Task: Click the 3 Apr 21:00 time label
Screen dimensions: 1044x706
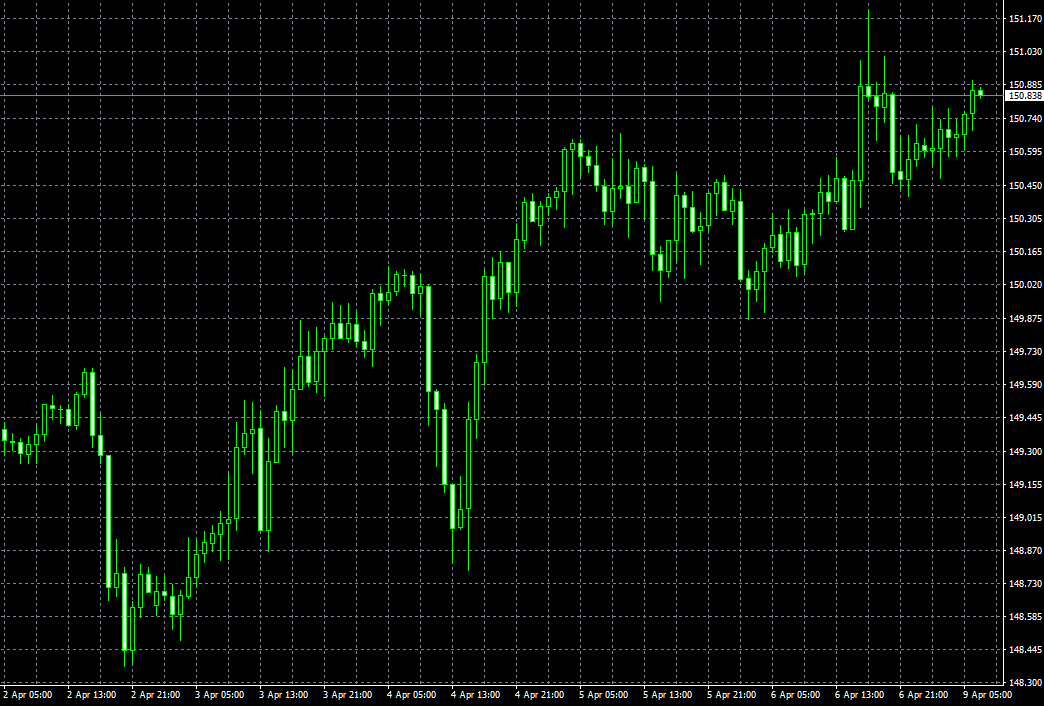Action: point(348,695)
